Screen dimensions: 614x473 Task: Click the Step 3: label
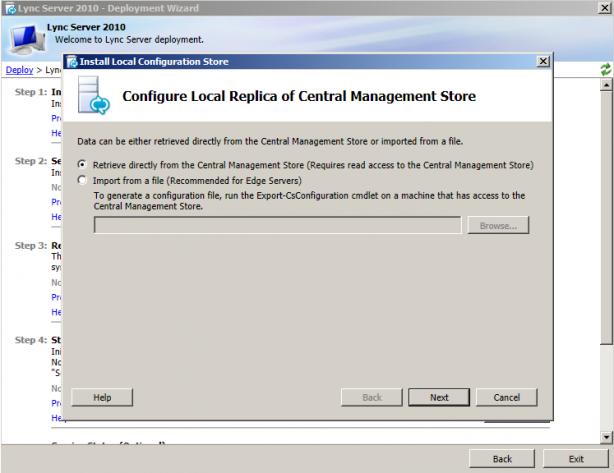tap(31, 246)
